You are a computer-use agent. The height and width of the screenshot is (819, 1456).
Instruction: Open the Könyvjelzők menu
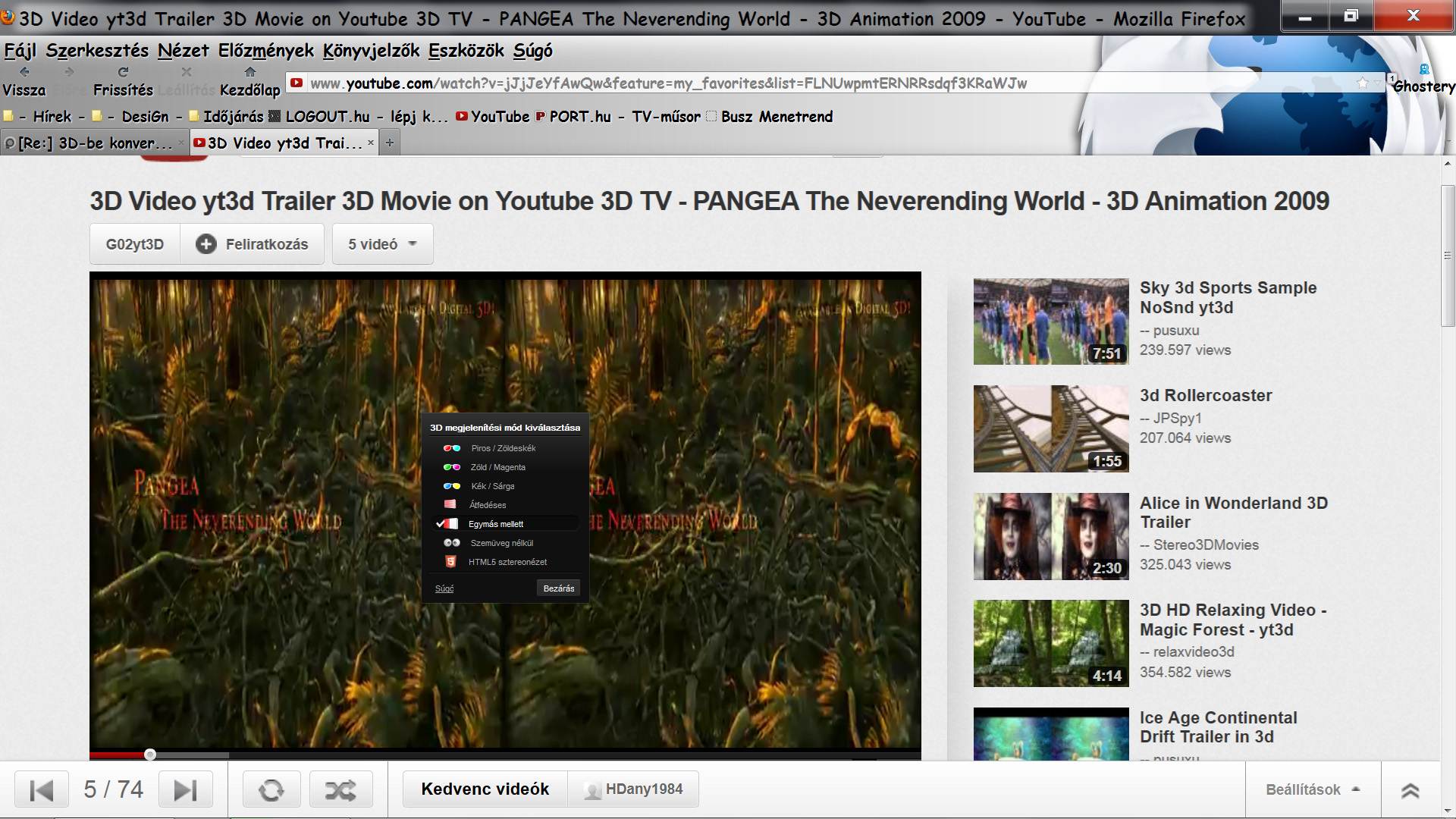coord(372,51)
